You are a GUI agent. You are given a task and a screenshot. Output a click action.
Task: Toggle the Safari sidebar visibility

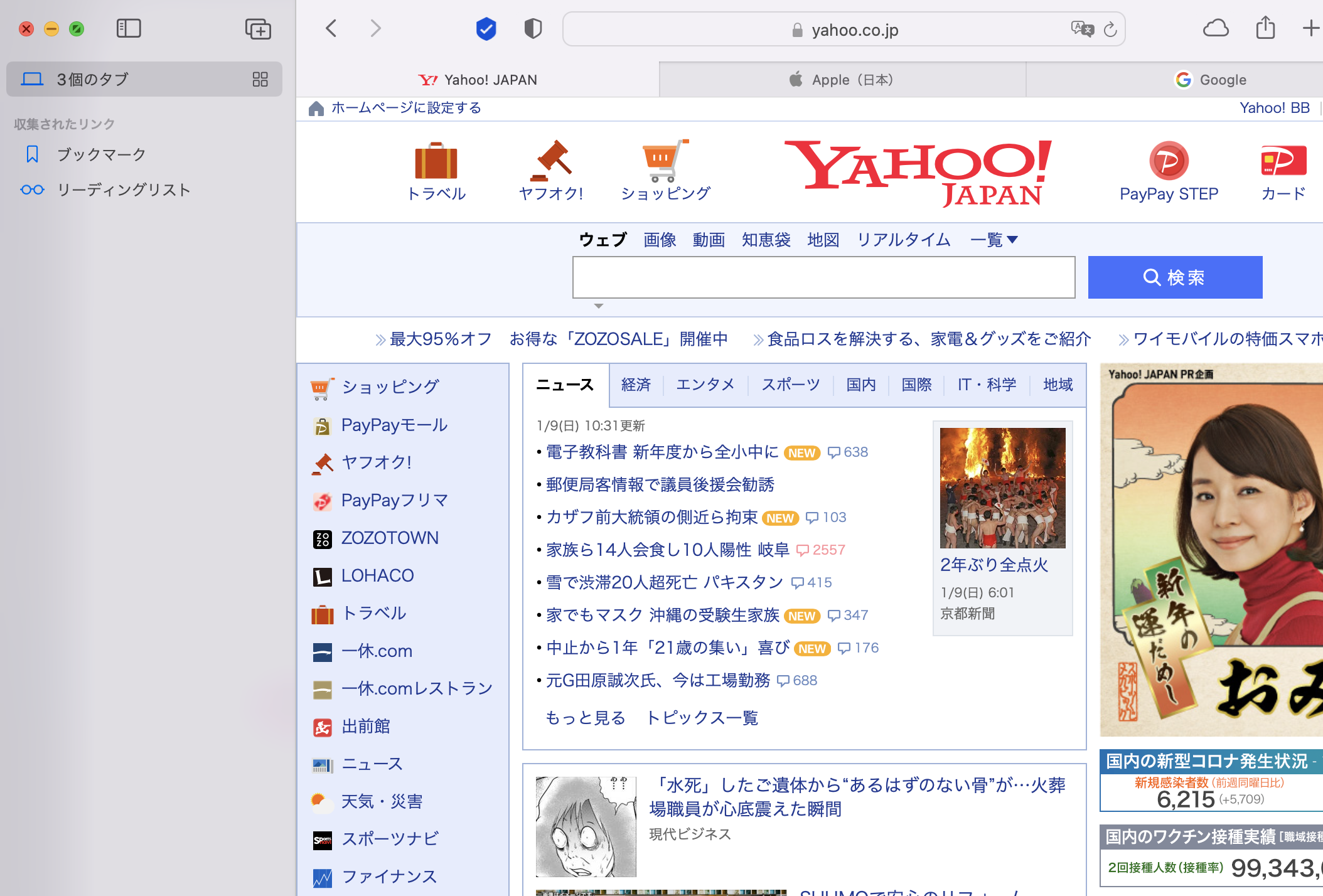(129, 28)
